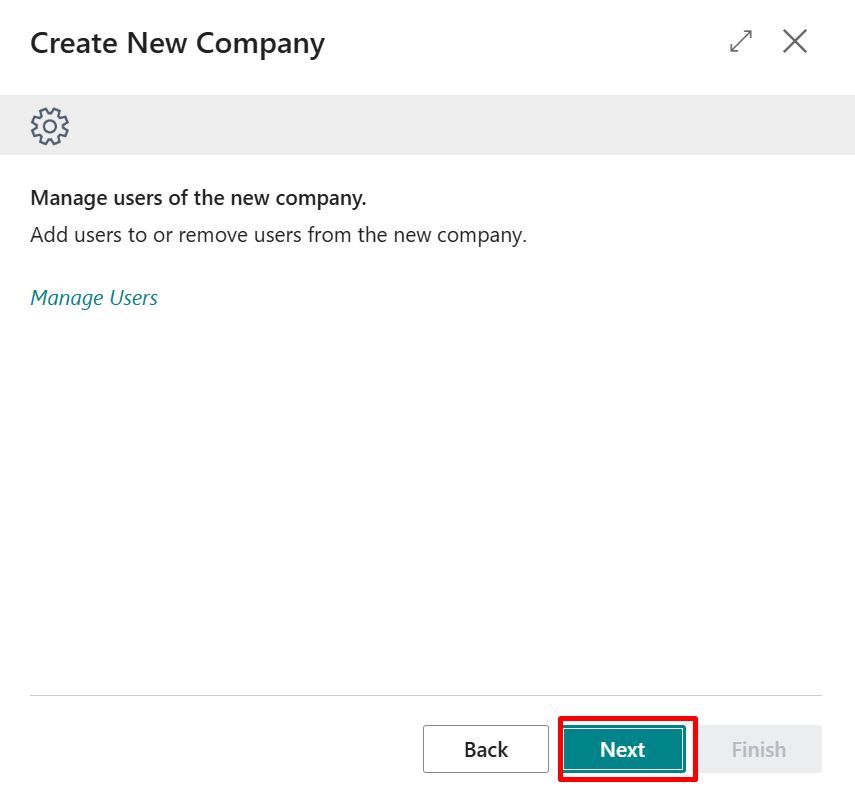Click the gear settings icon
The height and width of the screenshot is (806, 855).
50,126
